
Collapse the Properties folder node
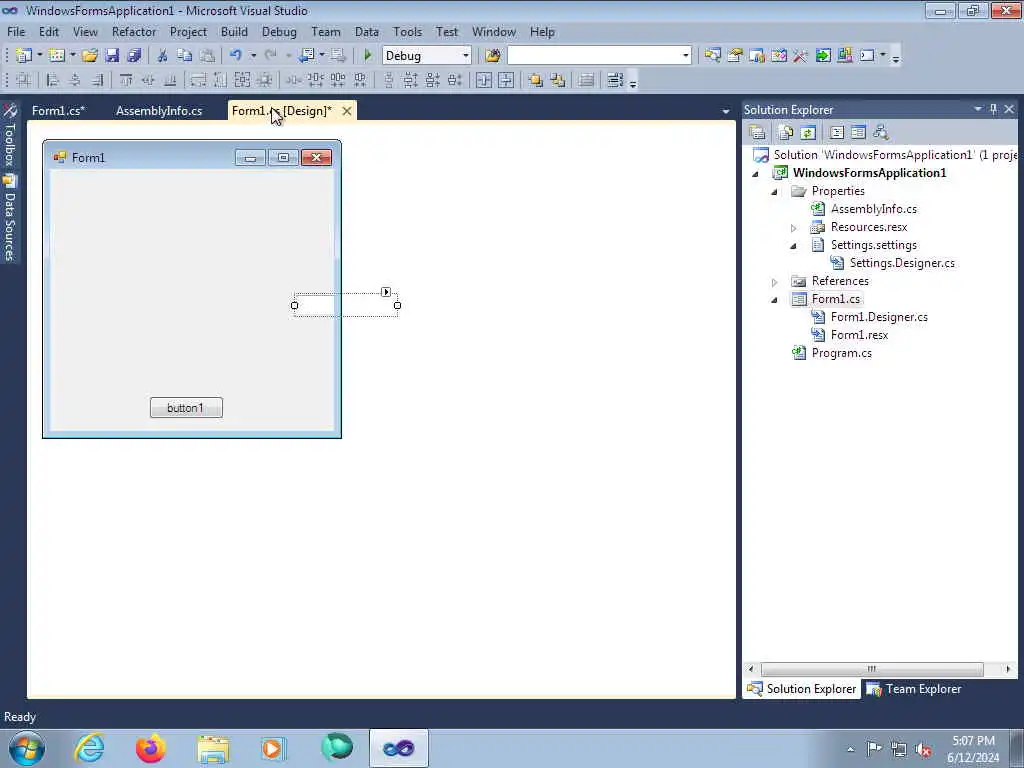point(775,192)
